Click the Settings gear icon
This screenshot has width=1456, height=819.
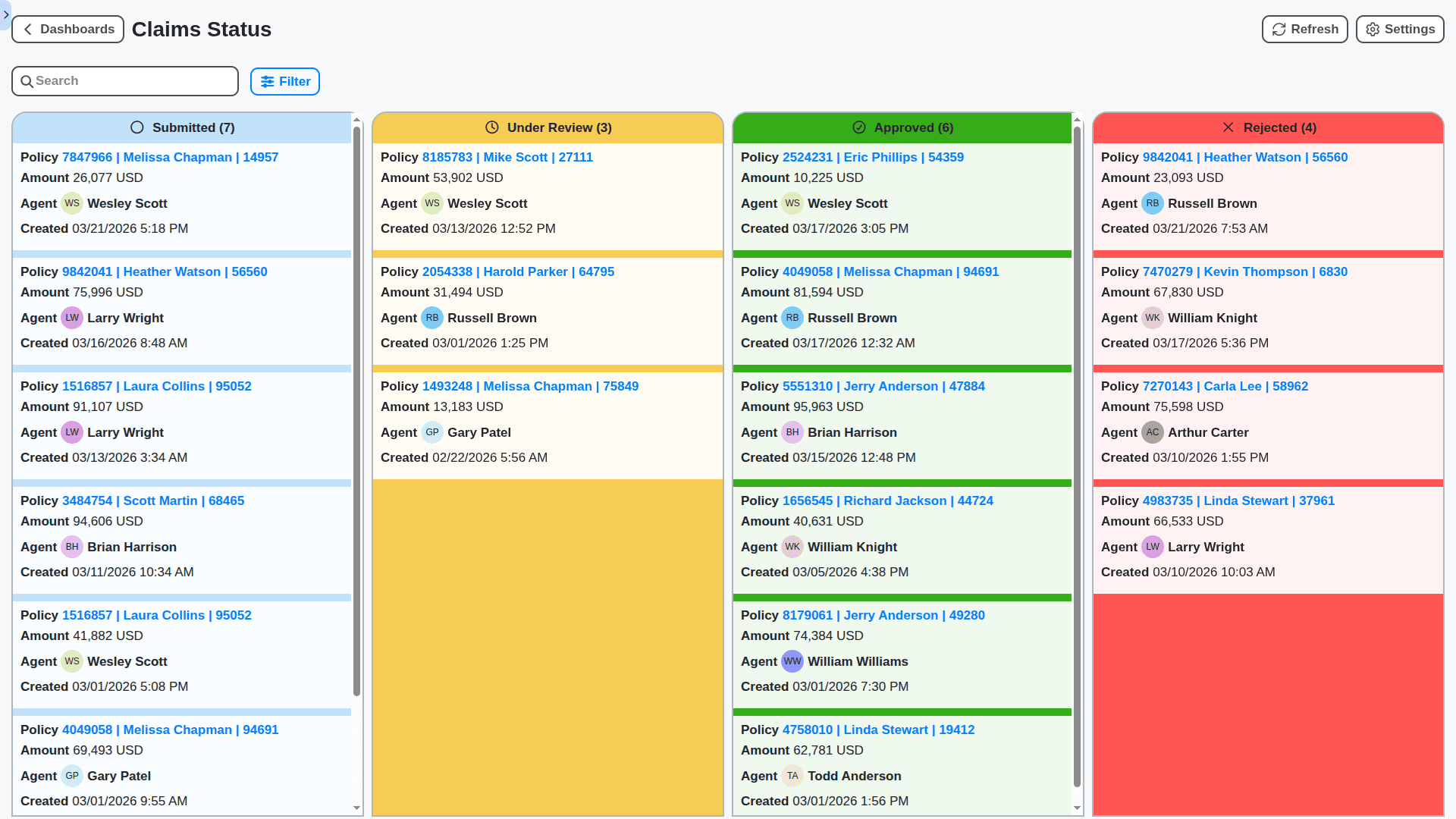tap(1372, 29)
